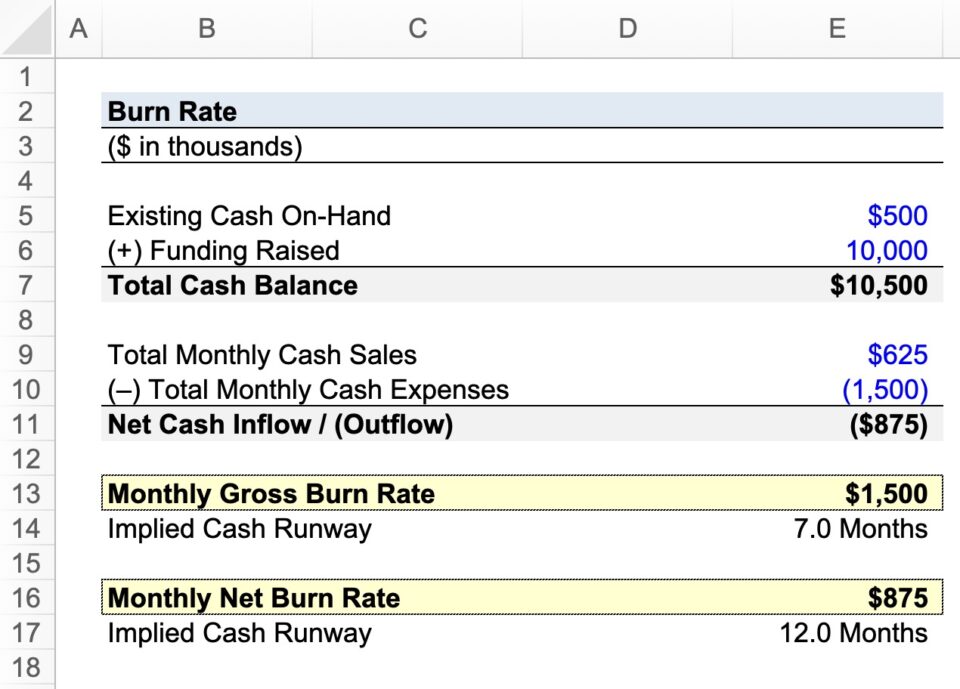Screen dimensions: 960x689
Task: Select the 7.0 Months runway cell
Action: coord(836,528)
